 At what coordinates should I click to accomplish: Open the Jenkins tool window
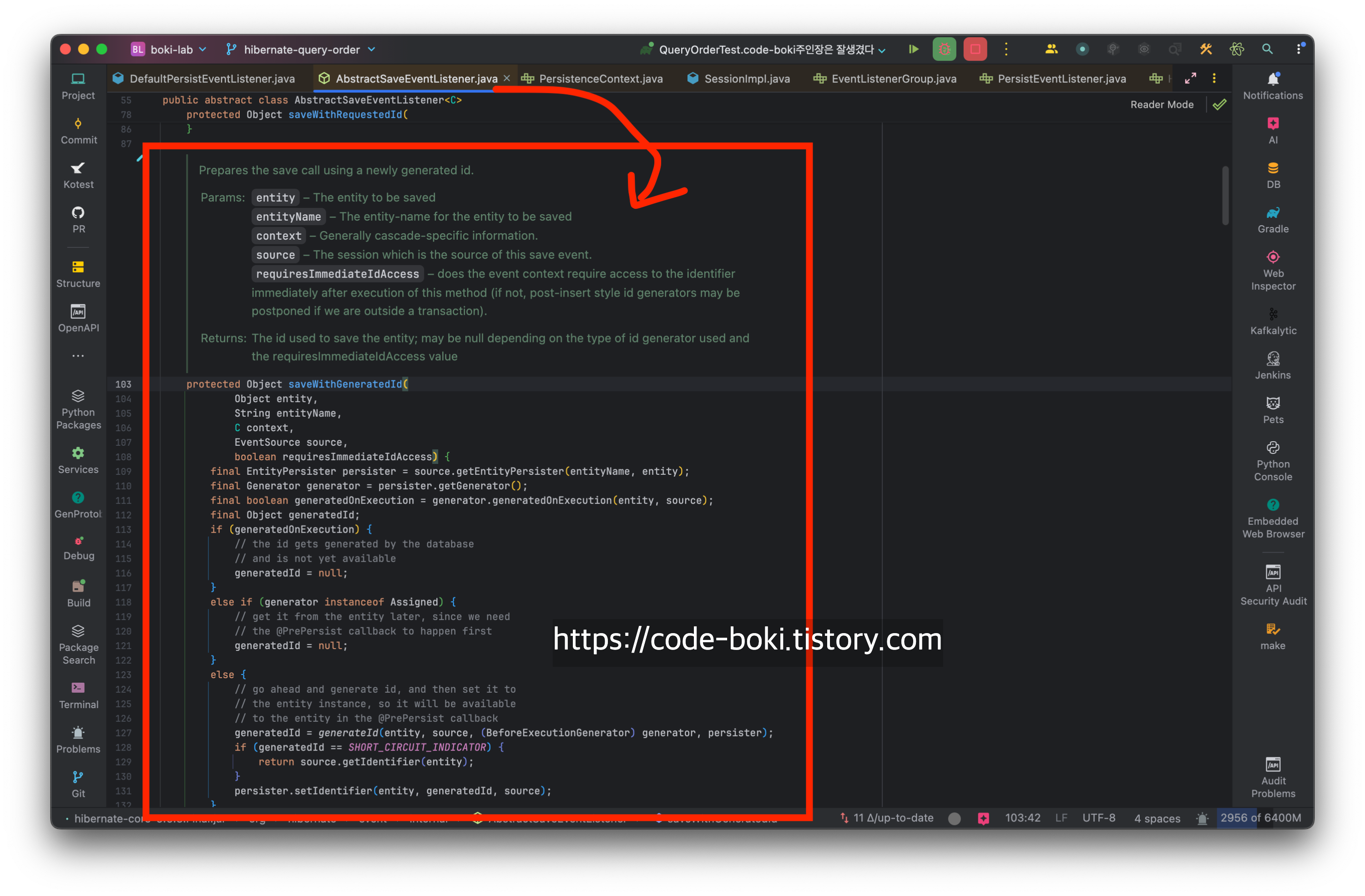(x=1273, y=366)
